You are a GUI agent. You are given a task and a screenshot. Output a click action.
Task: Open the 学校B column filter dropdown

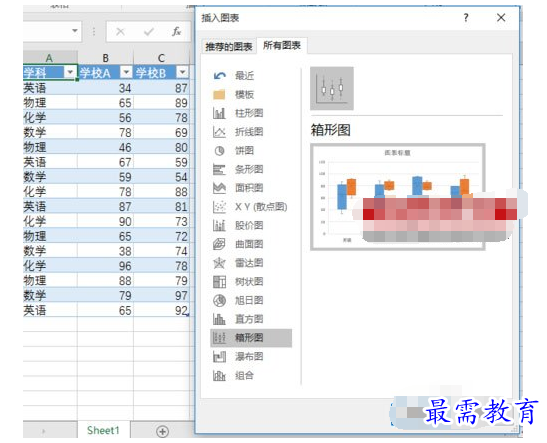point(182,72)
